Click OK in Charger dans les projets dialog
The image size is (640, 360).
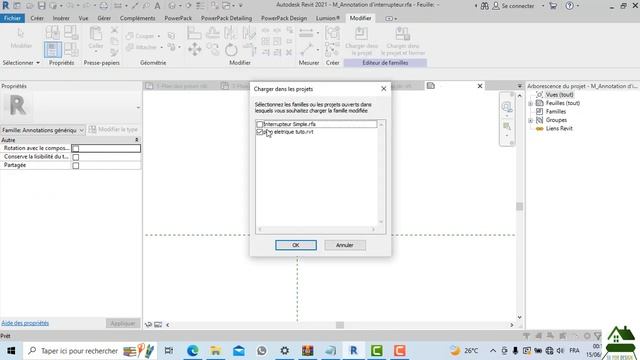point(296,245)
